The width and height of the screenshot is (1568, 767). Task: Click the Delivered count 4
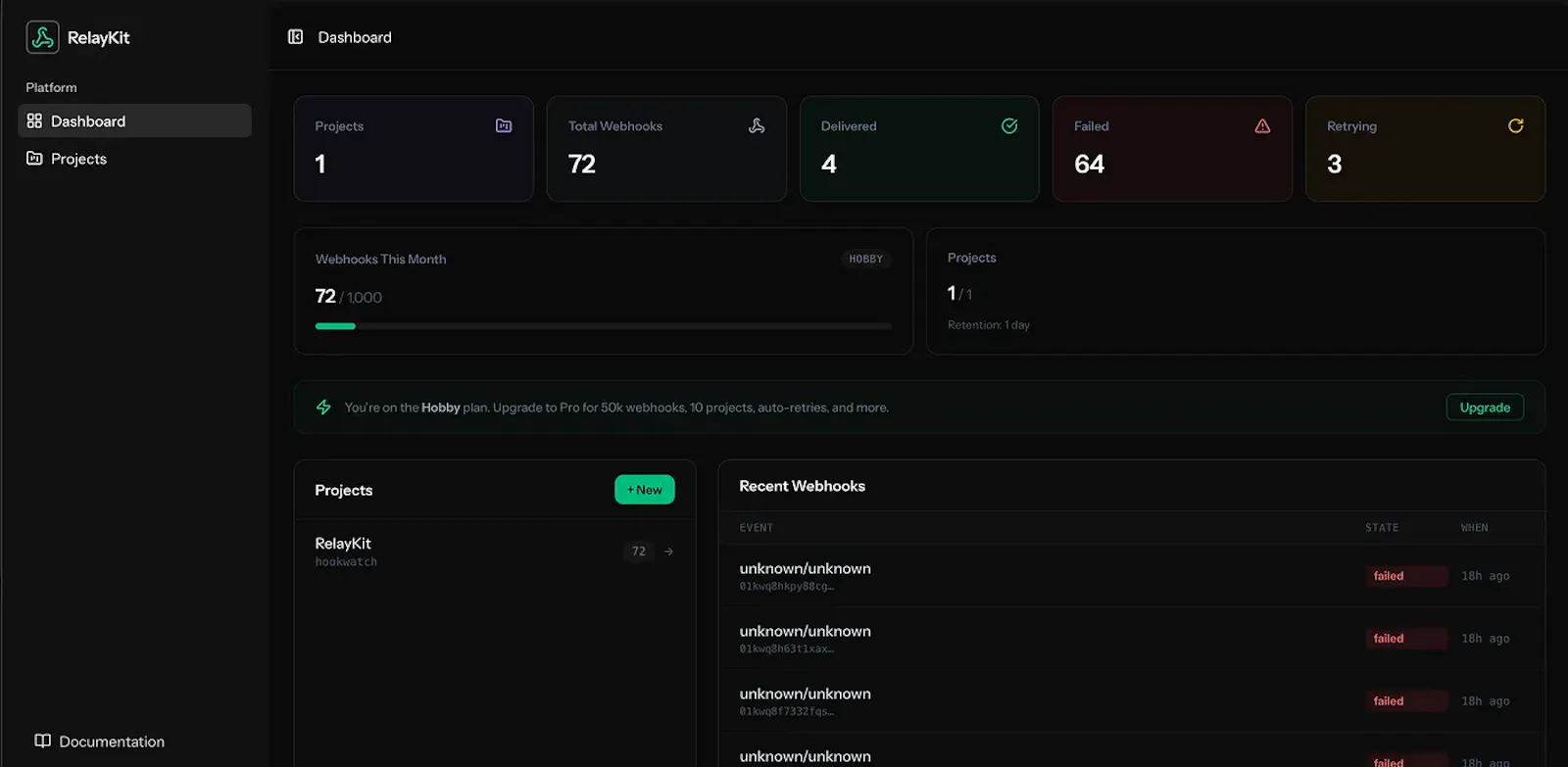829,164
